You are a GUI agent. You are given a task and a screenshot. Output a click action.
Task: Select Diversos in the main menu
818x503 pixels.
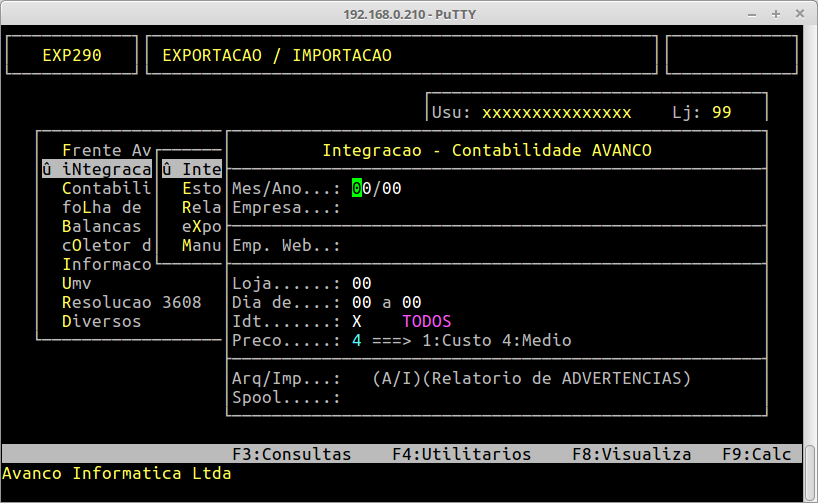pyautogui.click(x=101, y=321)
